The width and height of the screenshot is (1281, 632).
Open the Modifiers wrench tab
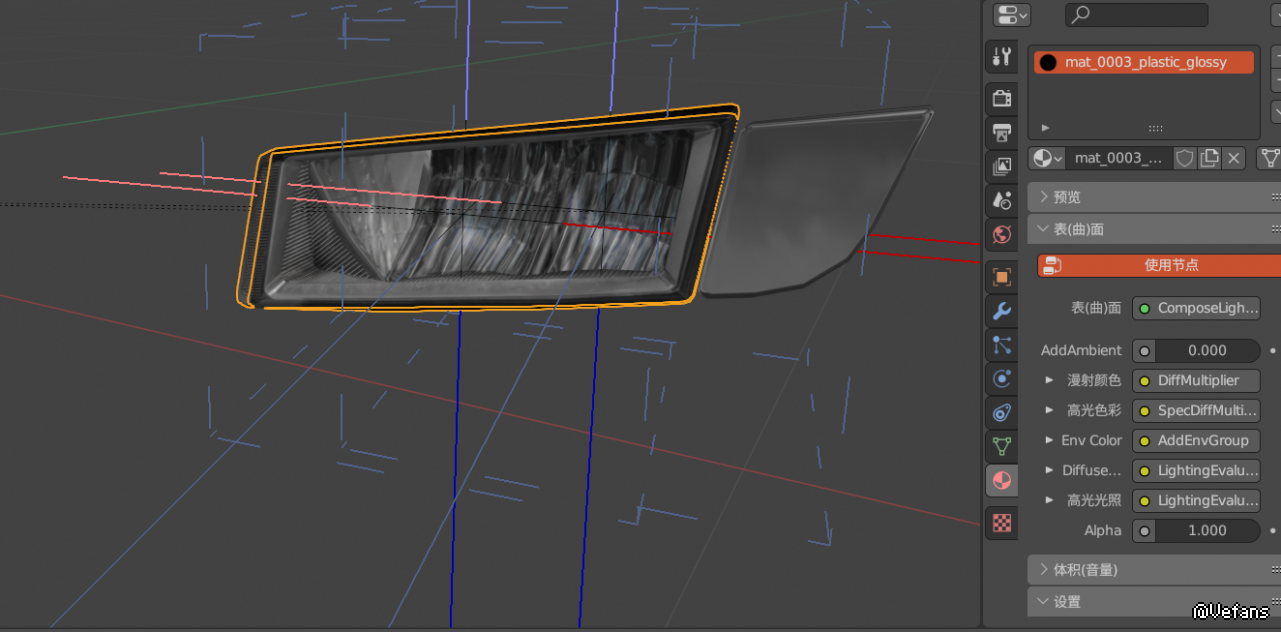click(1001, 312)
